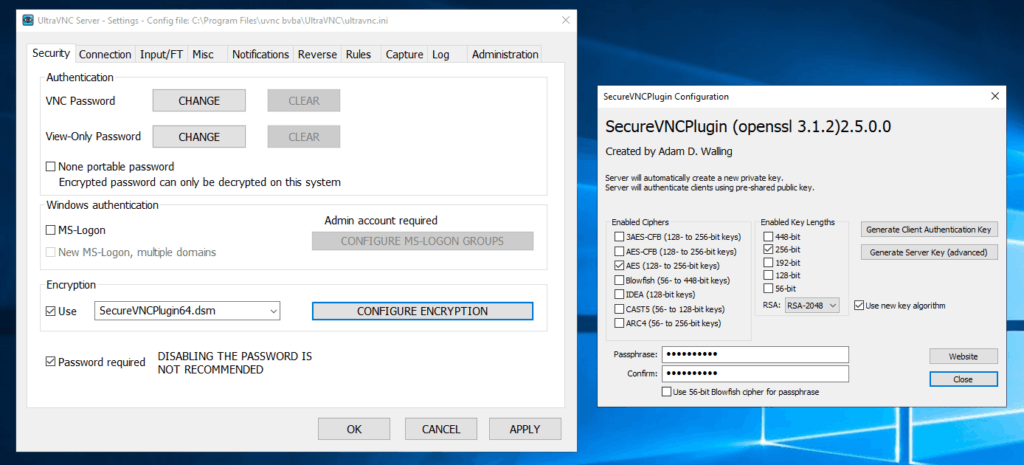Click Generate Server Key (advanced)
This screenshot has height=465, width=1024.
929,252
